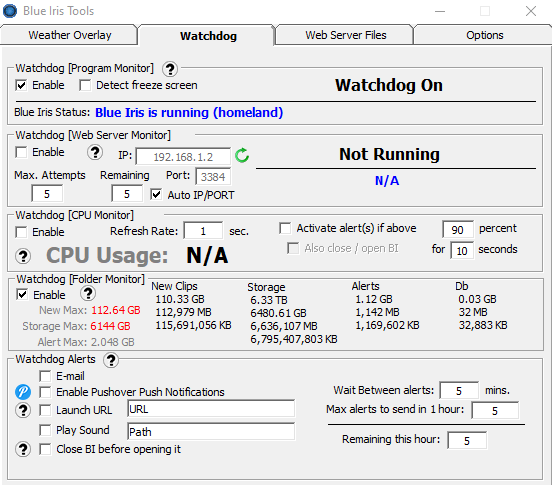The width and height of the screenshot is (552, 485).
Task: Open help for CPU Monitor
Action: click(23, 256)
